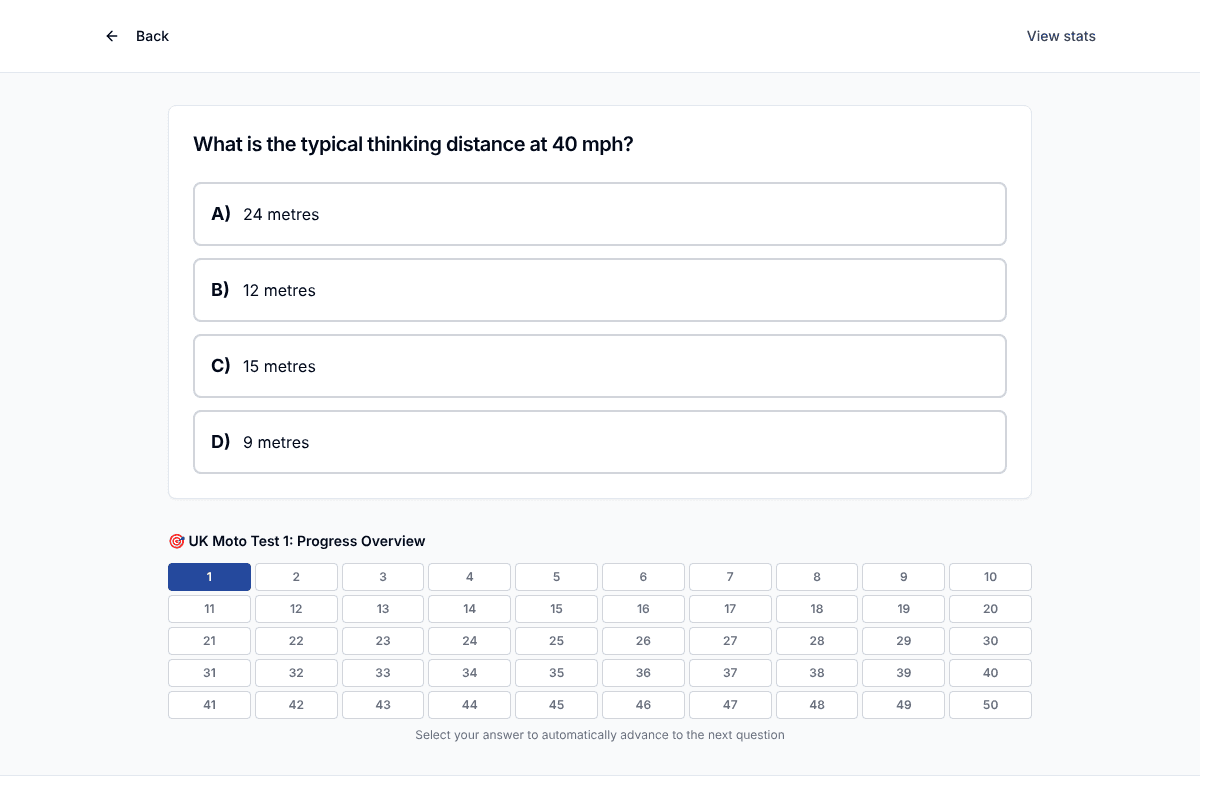Skip to question 44

(470, 705)
